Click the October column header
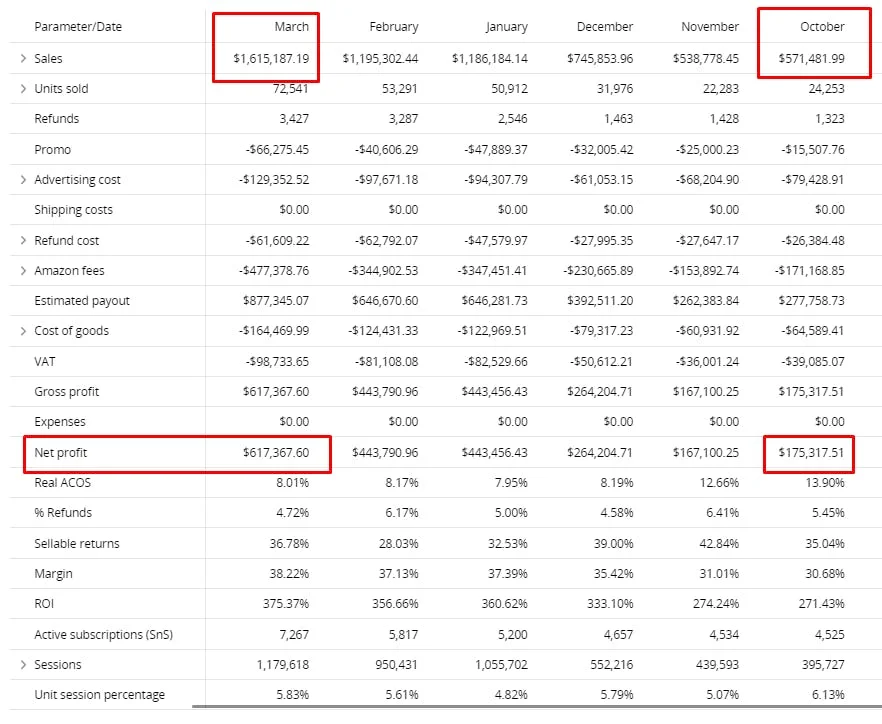This screenshot has height=724, width=882. point(822,26)
